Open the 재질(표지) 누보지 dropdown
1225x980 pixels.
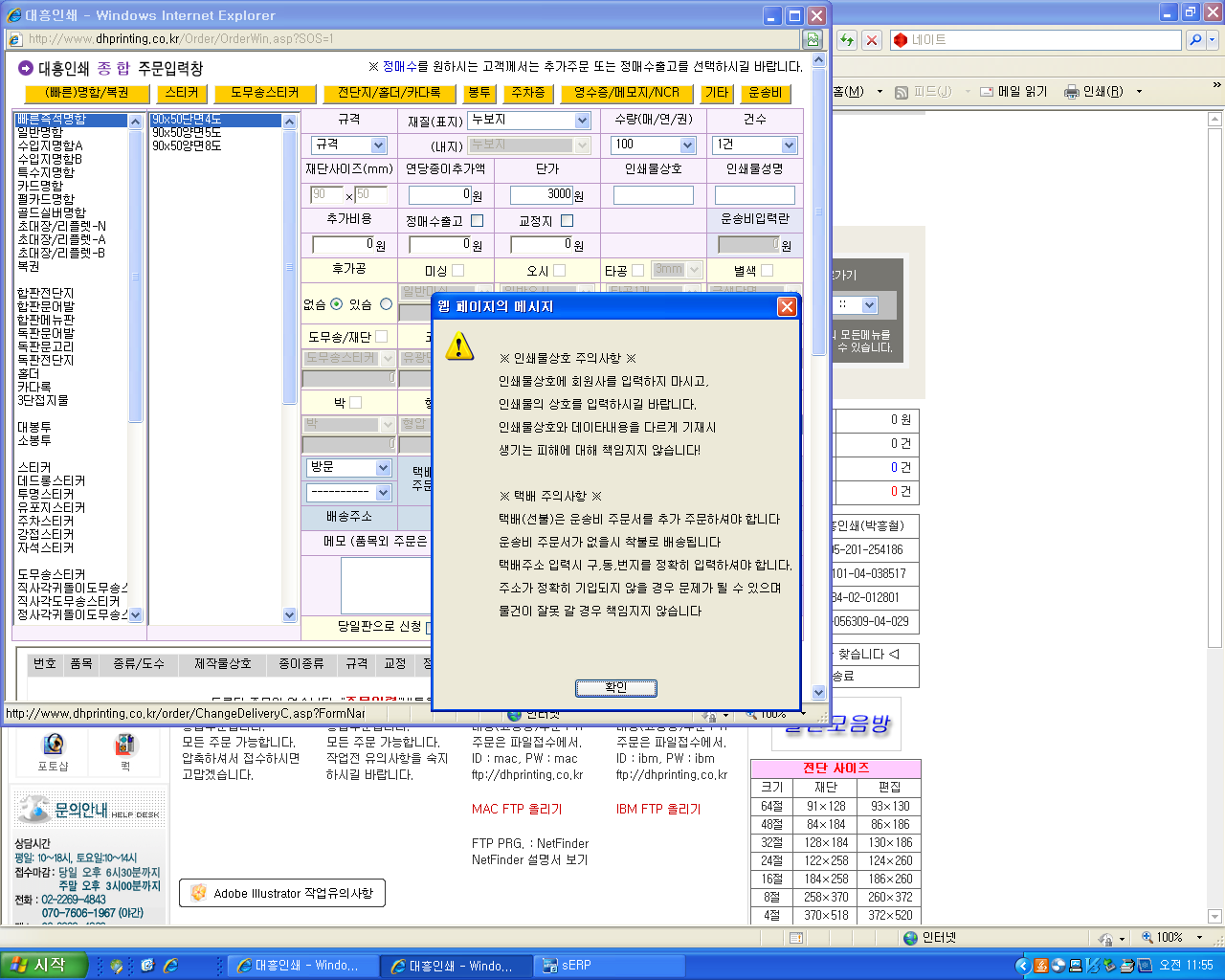click(x=582, y=121)
